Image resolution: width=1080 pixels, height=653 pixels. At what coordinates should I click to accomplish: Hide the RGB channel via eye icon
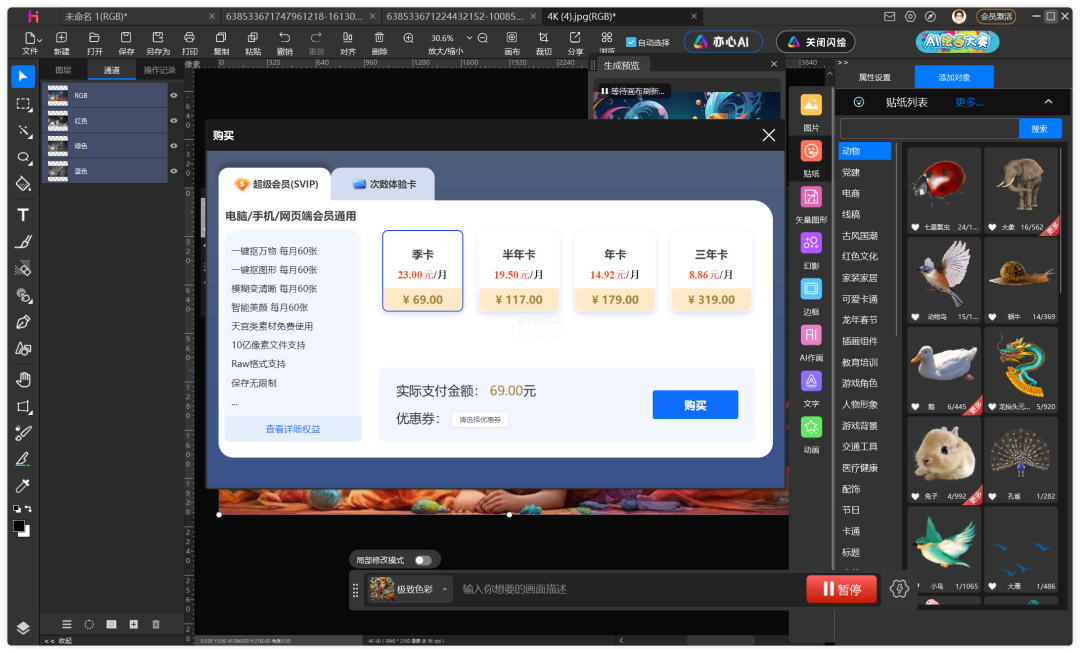[x=174, y=96]
